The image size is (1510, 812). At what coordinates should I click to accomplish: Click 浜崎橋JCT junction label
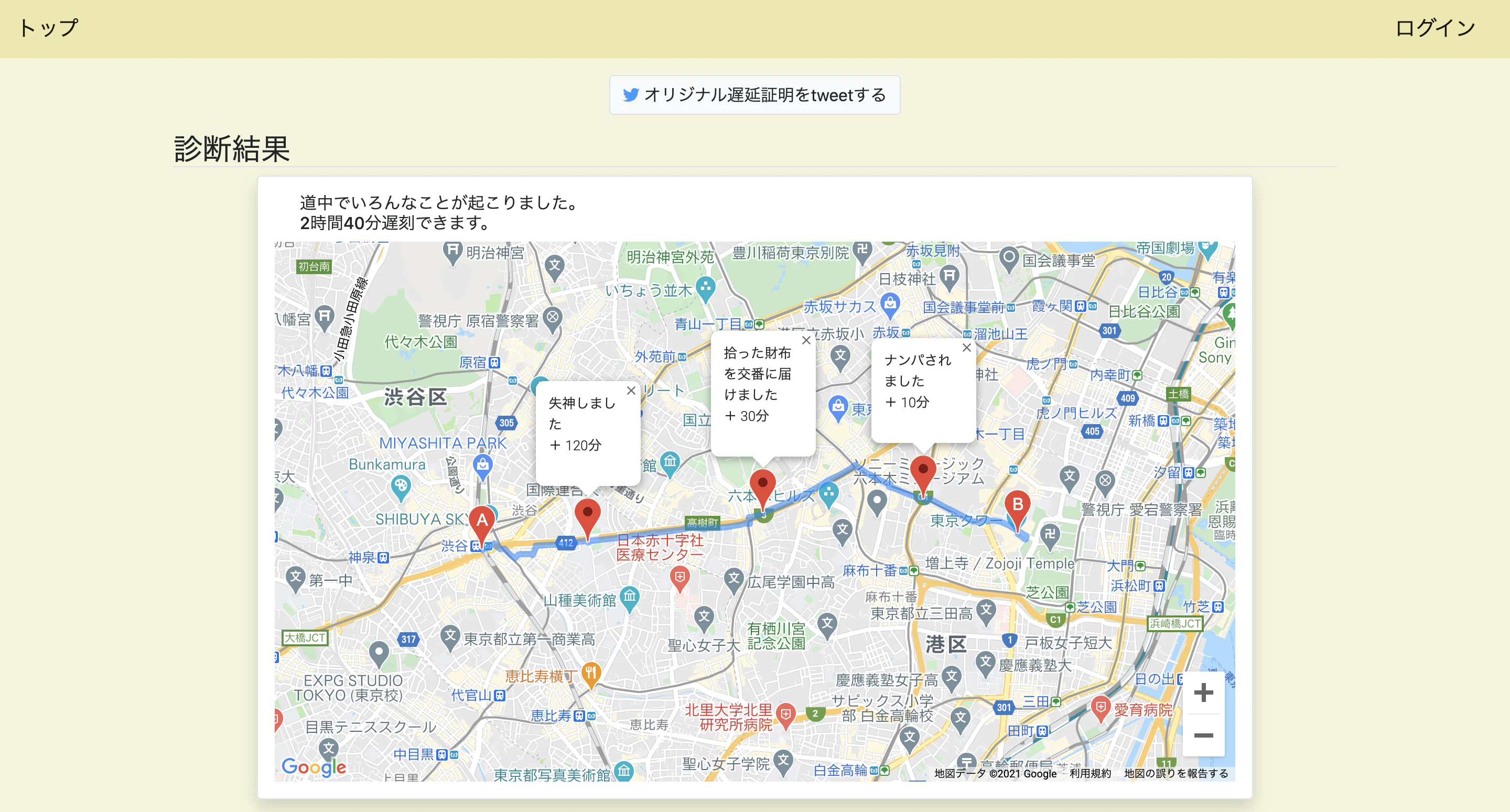pos(1174,624)
